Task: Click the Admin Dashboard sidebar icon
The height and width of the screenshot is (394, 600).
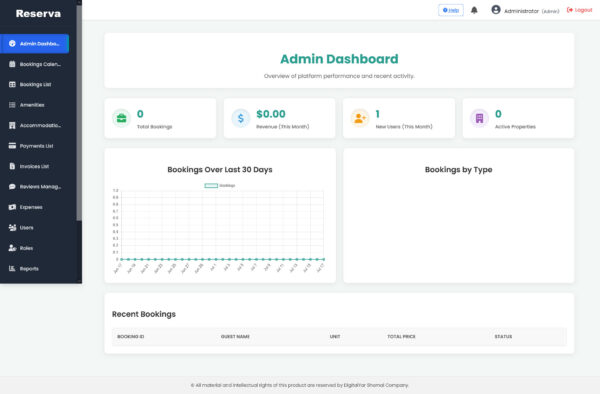Action: pyautogui.click(x=12, y=44)
